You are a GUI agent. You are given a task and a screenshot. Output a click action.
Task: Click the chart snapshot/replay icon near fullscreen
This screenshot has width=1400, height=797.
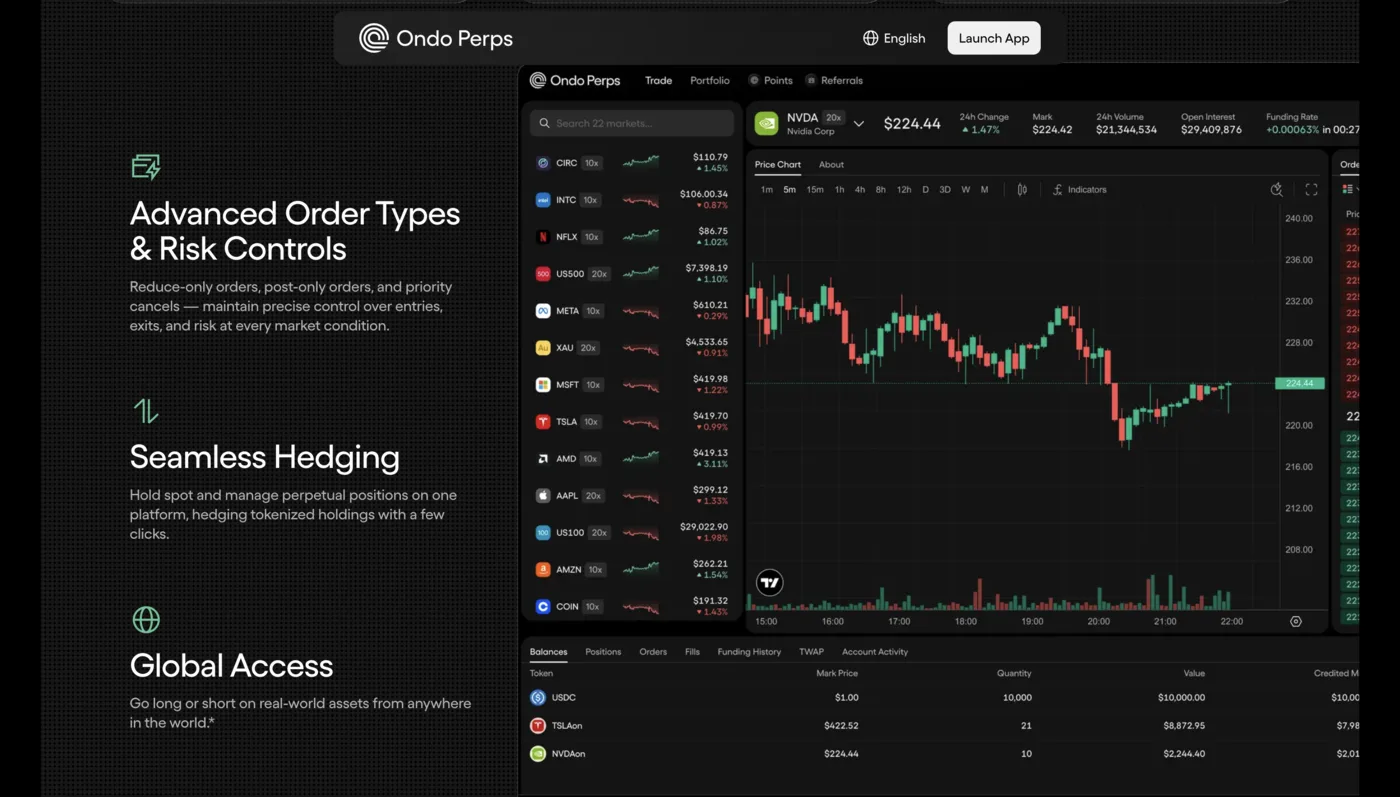click(1277, 190)
